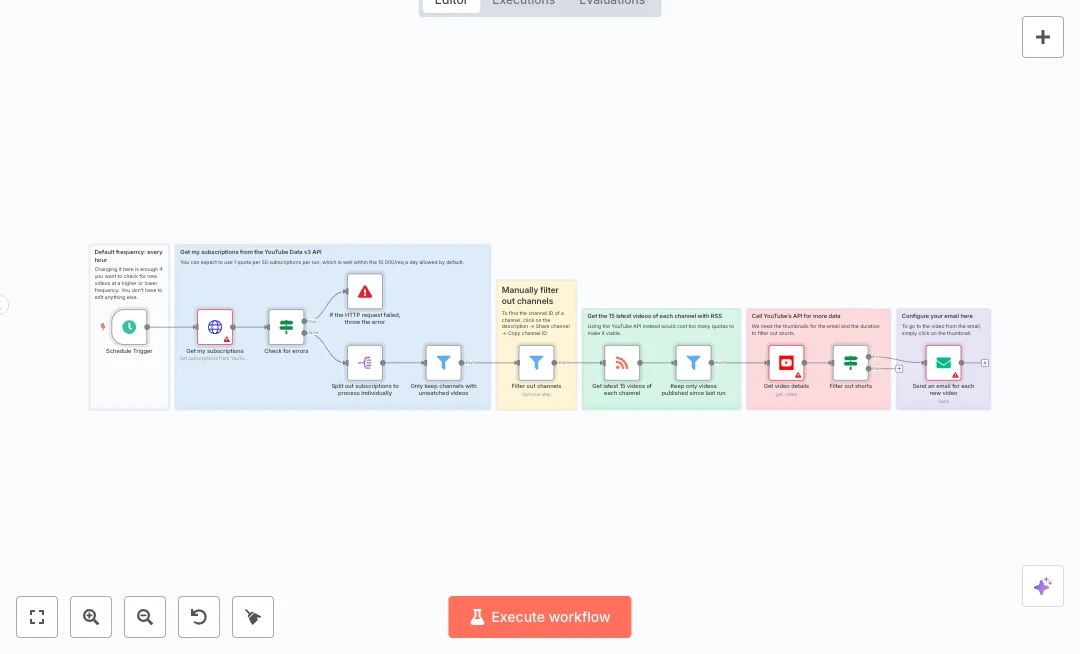Select the Schedule Trigger node
The image size is (1080, 654).
click(x=129, y=327)
